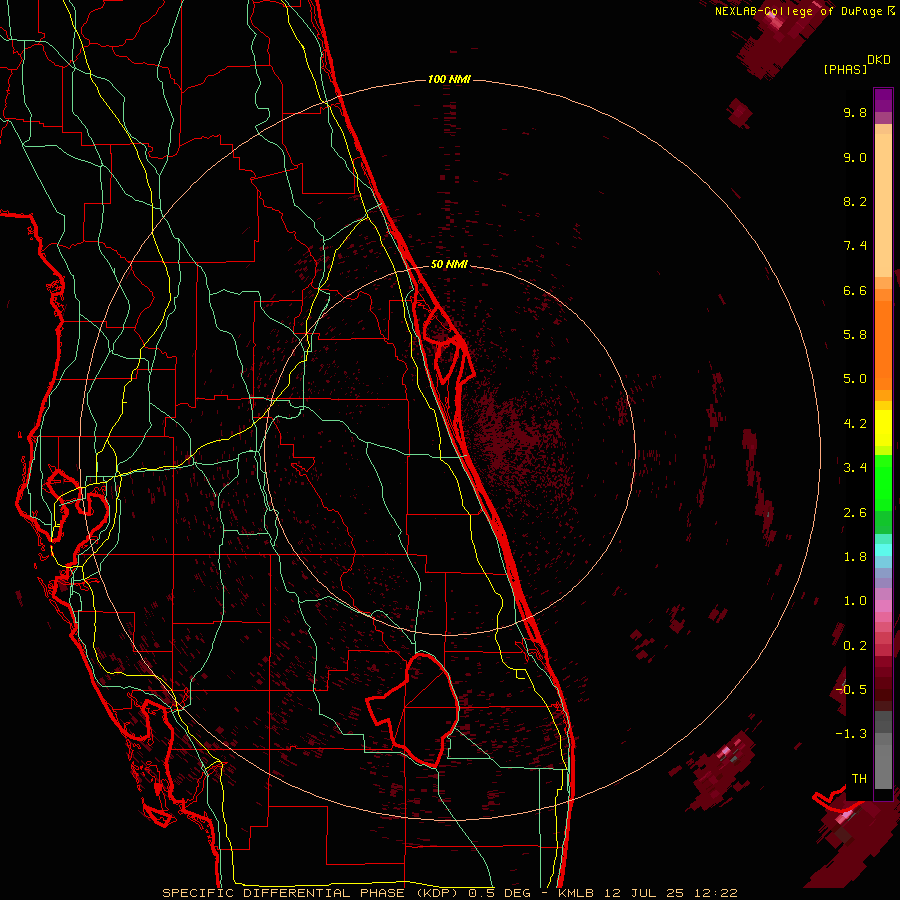Click the DKD product label
Image resolution: width=900 pixels, height=900 pixels.
click(x=879, y=60)
